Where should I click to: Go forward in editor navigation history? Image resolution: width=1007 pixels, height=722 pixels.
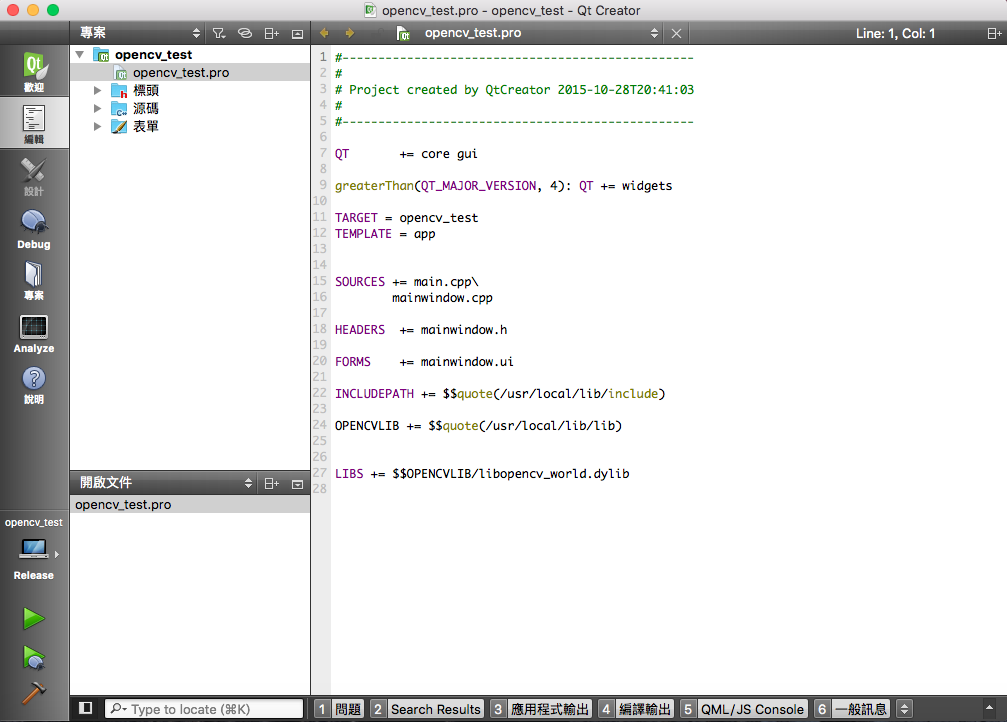tap(349, 33)
